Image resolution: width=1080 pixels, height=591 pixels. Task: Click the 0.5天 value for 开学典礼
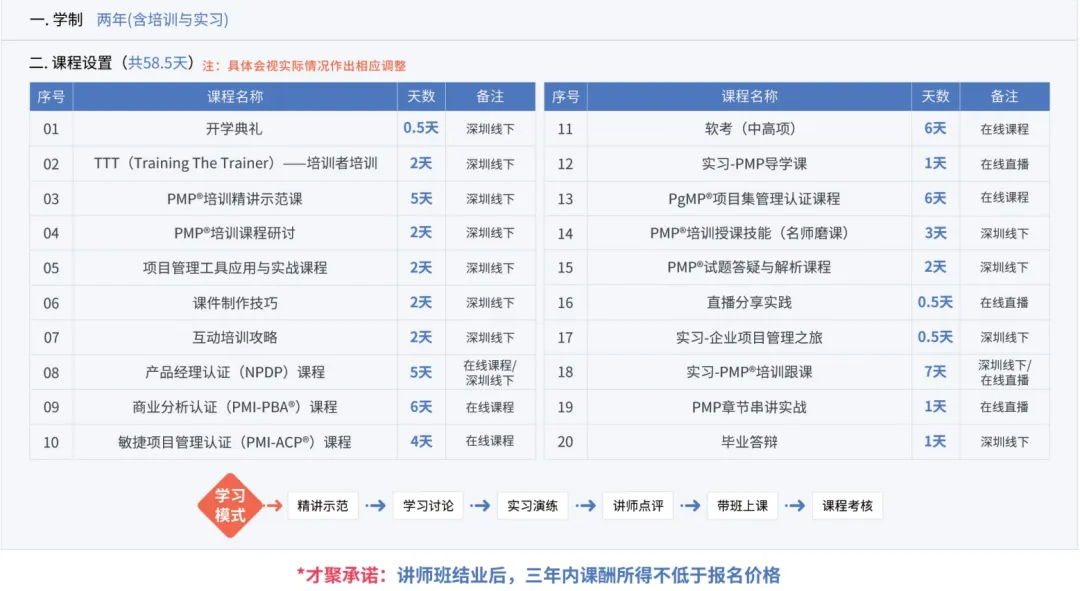point(421,128)
